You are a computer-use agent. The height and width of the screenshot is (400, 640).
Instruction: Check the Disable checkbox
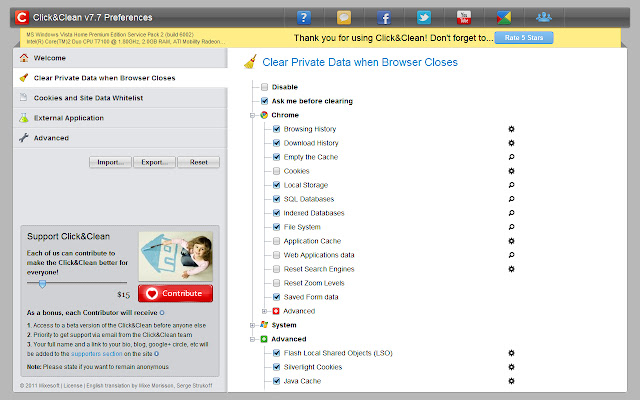(264, 87)
